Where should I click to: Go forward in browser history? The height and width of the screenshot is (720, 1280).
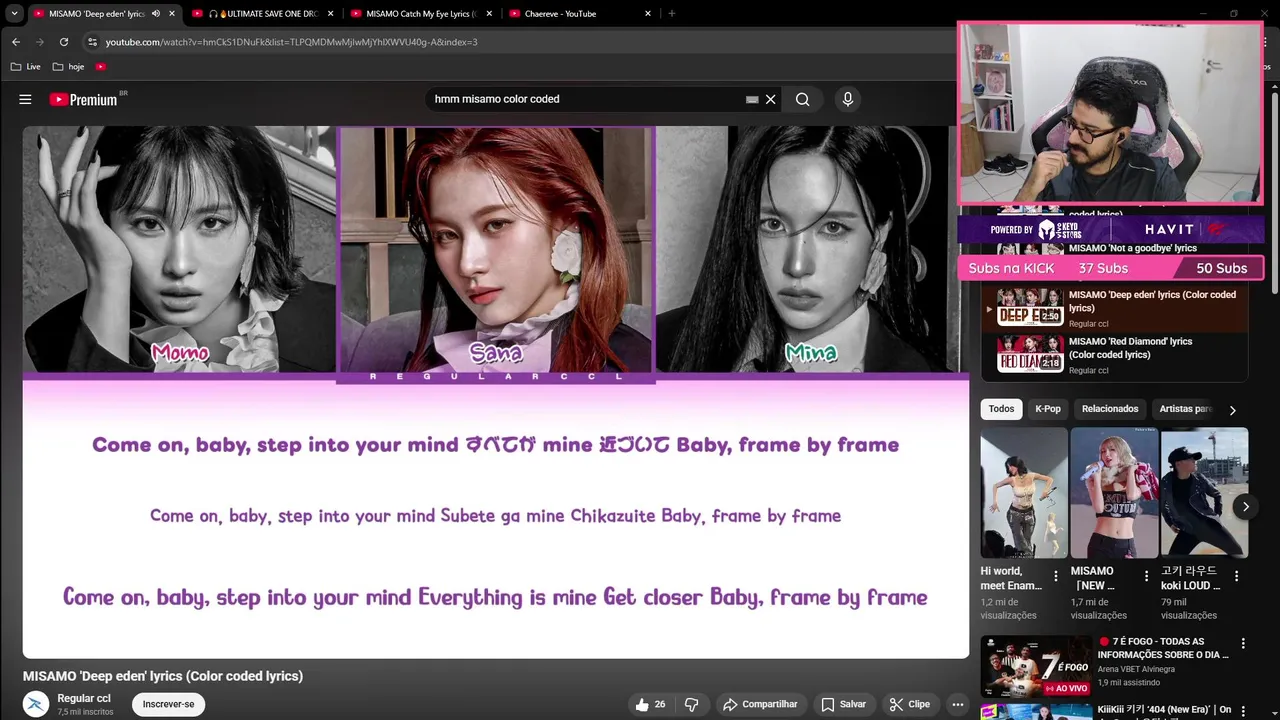tap(40, 42)
